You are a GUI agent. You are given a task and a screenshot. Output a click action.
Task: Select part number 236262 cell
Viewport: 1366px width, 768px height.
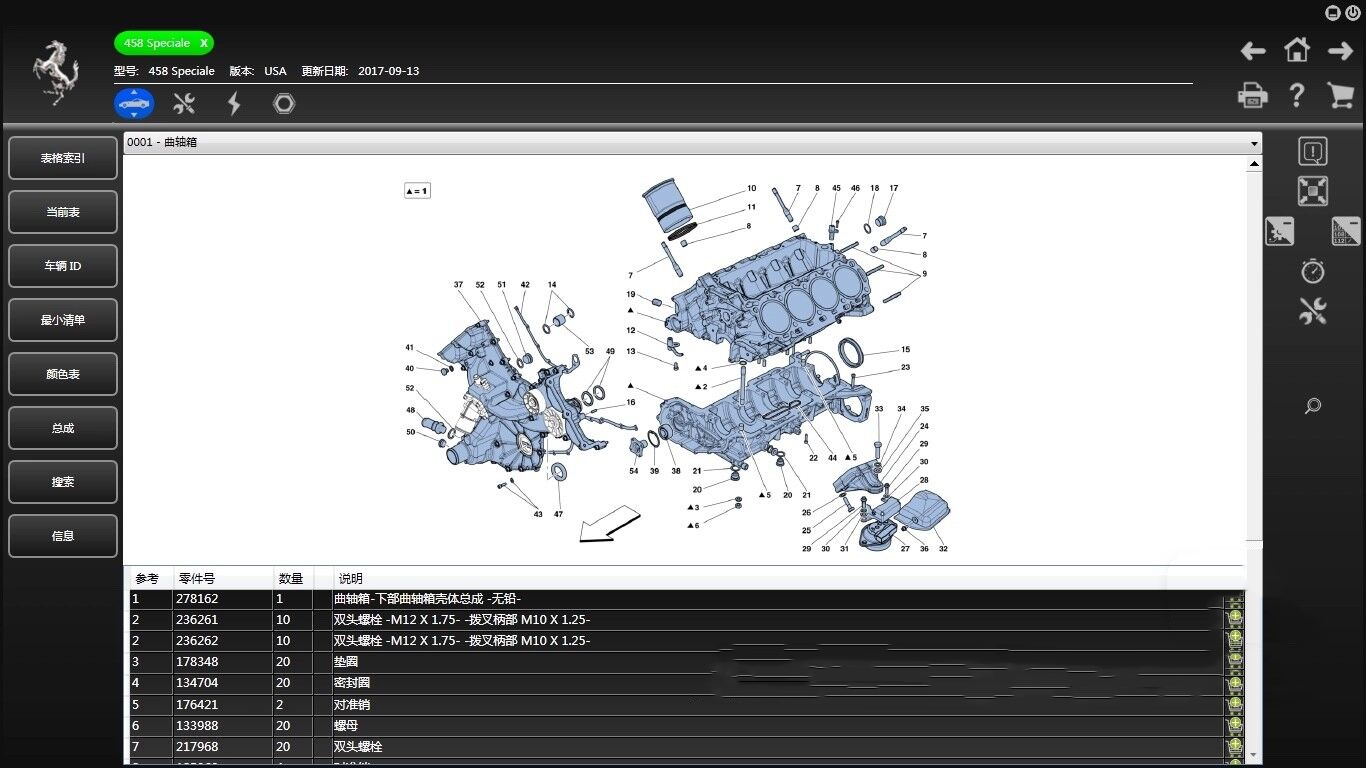point(223,641)
